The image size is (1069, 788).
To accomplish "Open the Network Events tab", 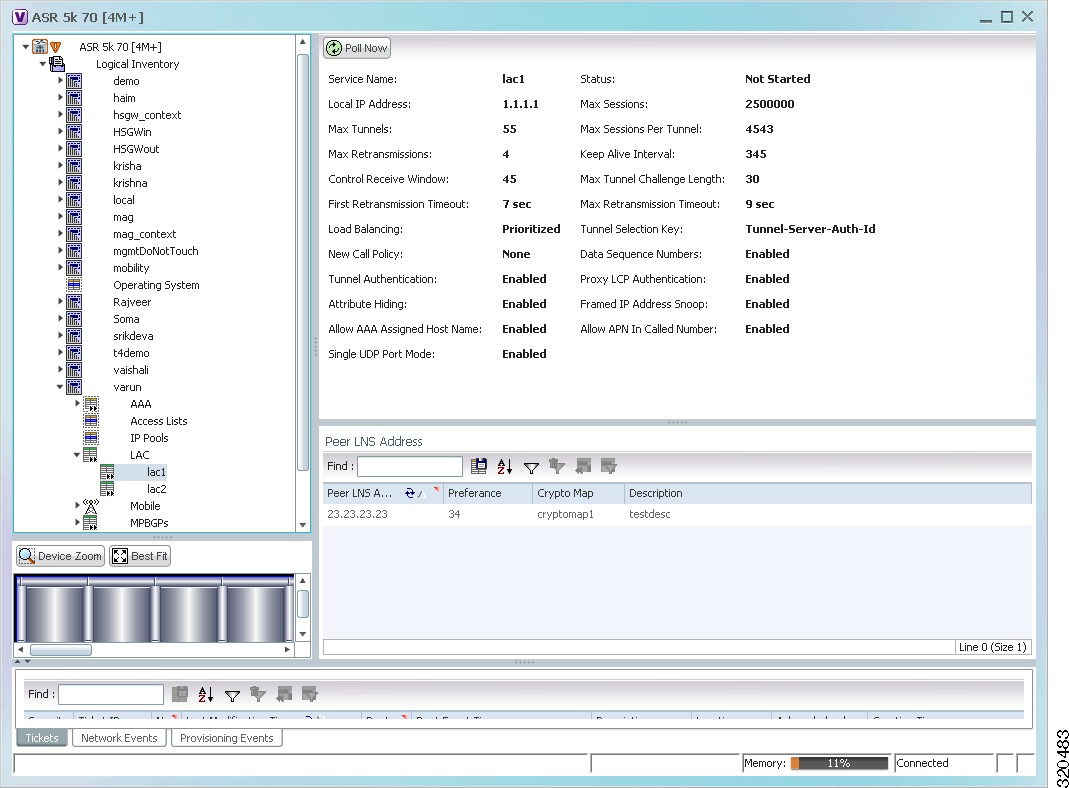I will coord(119,738).
